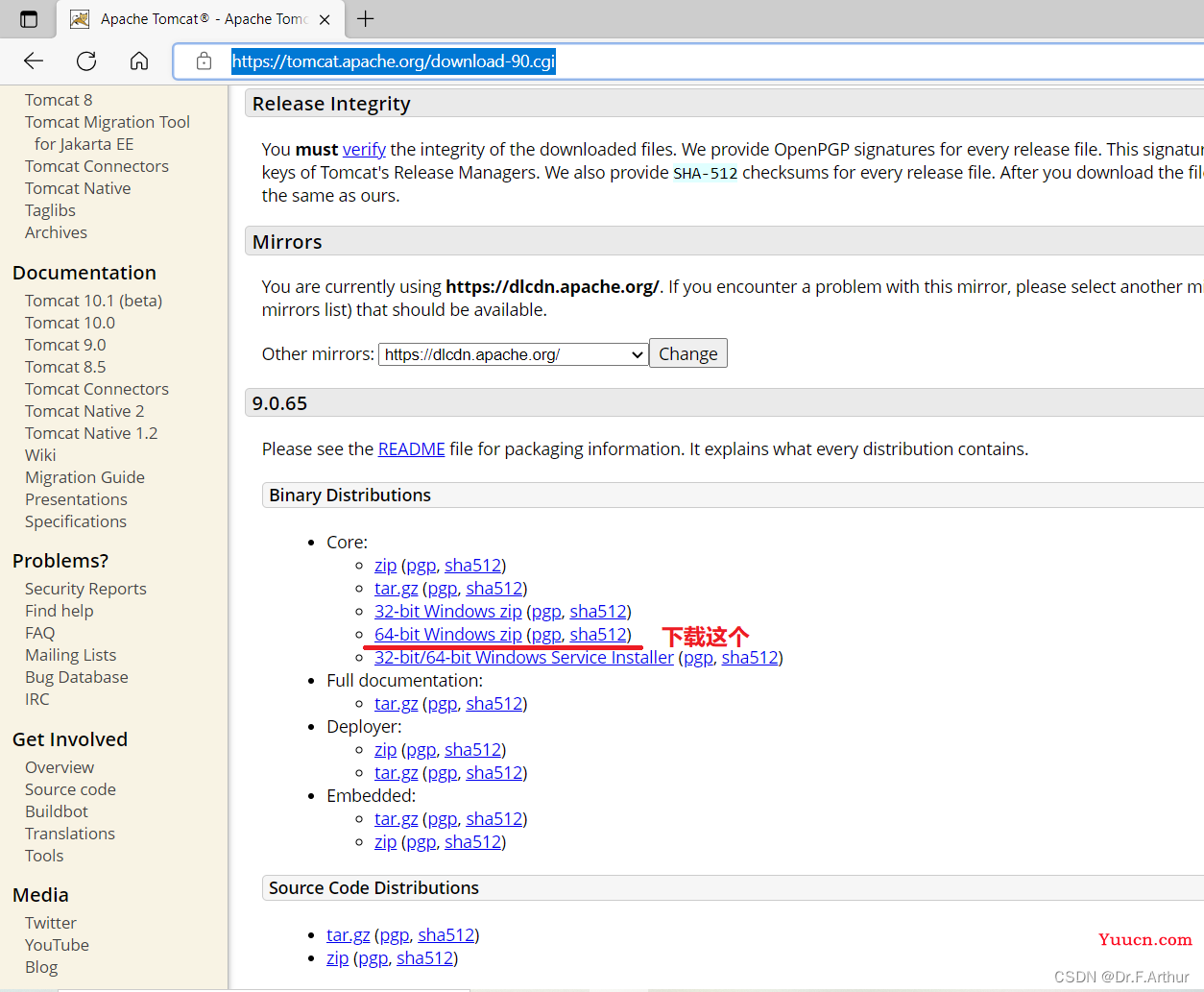Open the Bug Database link
Viewport: 1204px width, 992px height.
pyautogui.click(x=77, y=677)
